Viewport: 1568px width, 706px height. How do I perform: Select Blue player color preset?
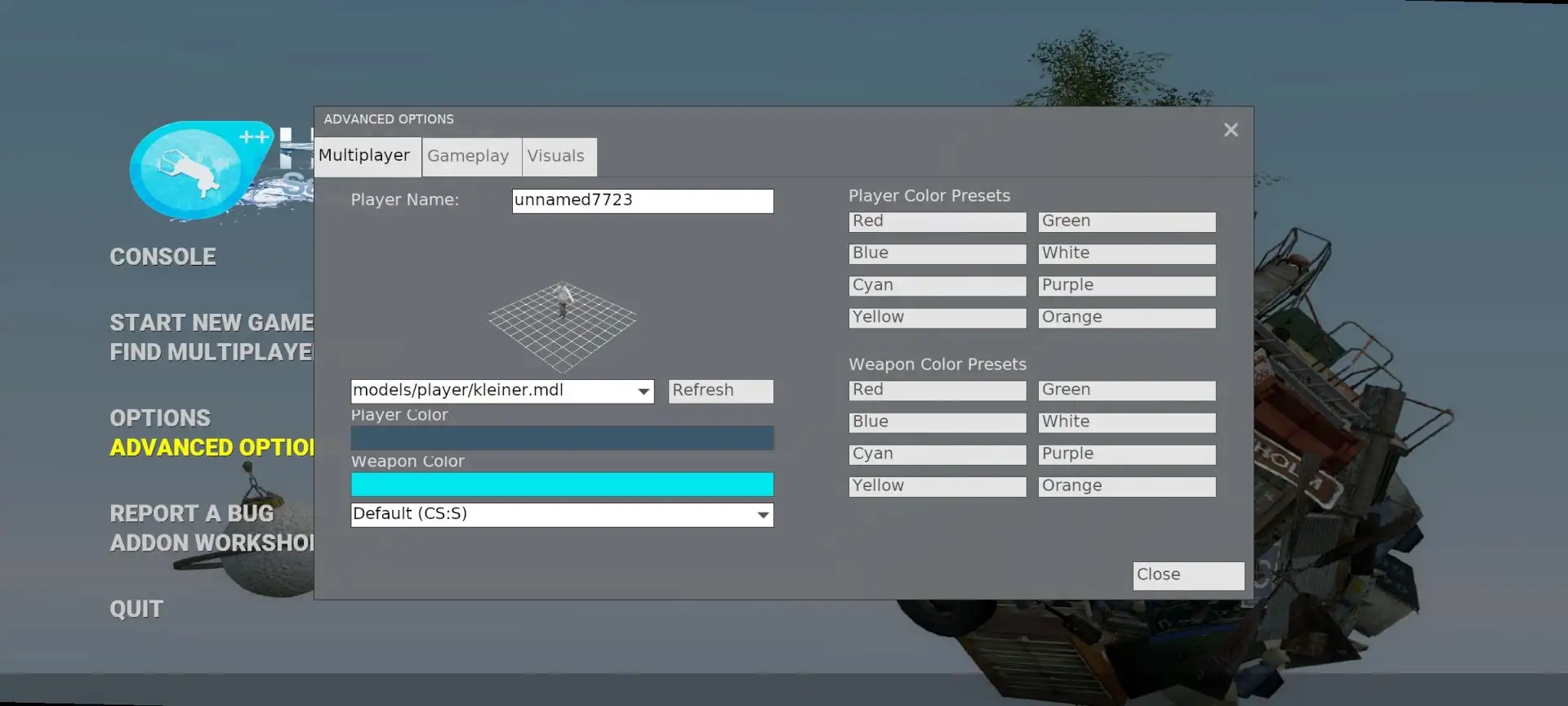[x=938, y=254]
